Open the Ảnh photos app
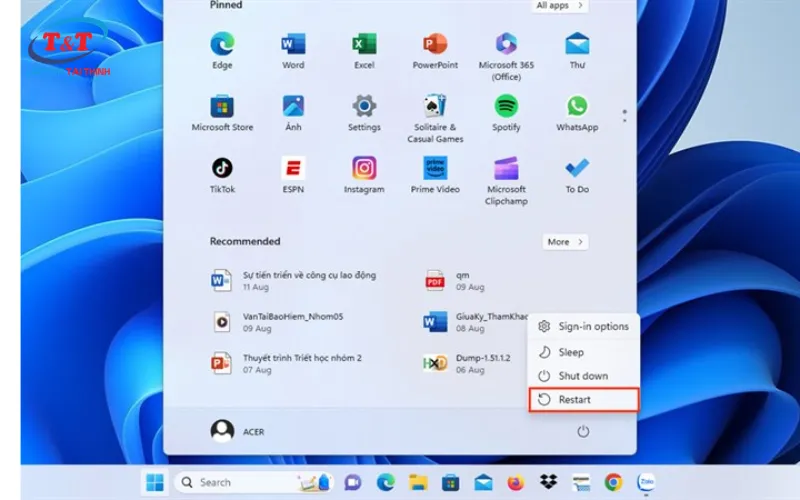Screen dimensions: 800x500 293,113
